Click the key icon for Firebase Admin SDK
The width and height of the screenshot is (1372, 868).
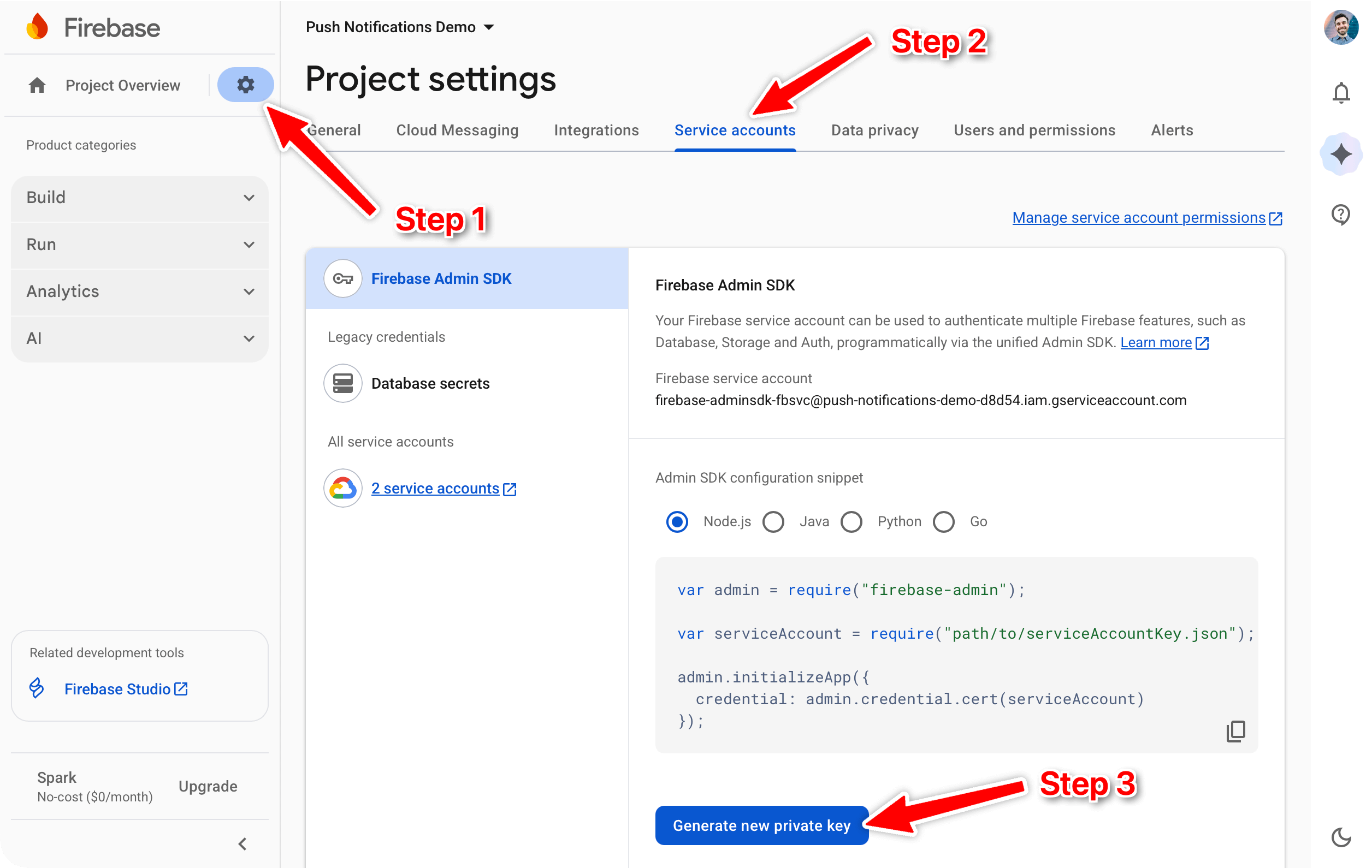click(x=342, y=278)
